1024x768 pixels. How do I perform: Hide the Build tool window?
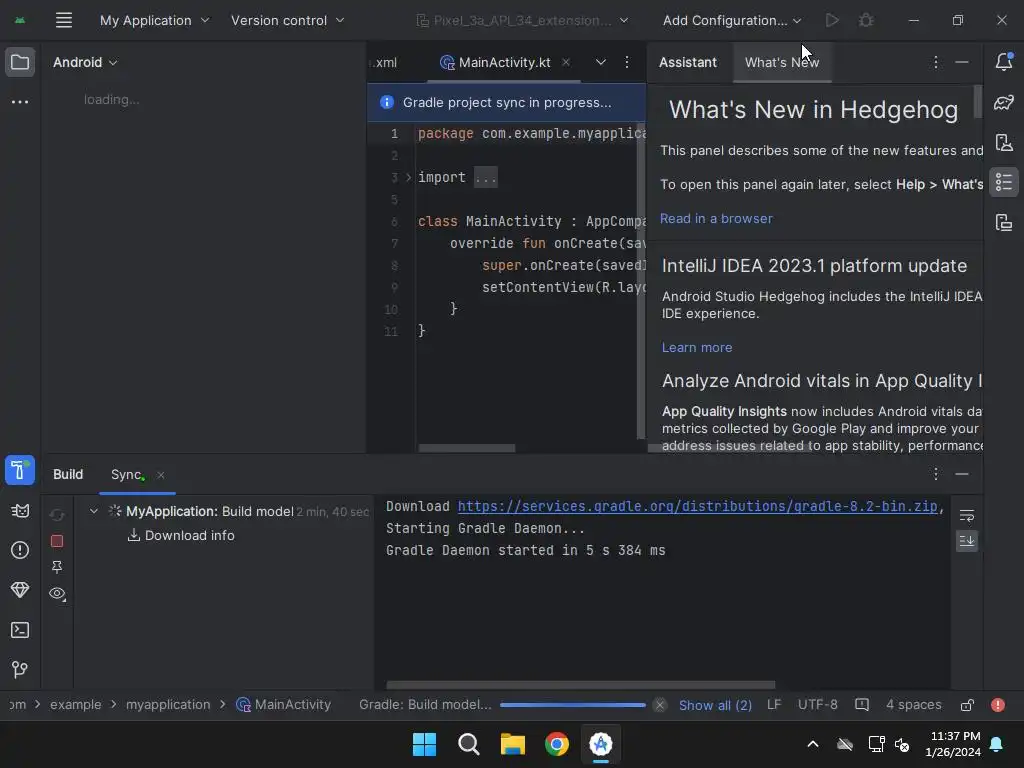coord(961,474)
